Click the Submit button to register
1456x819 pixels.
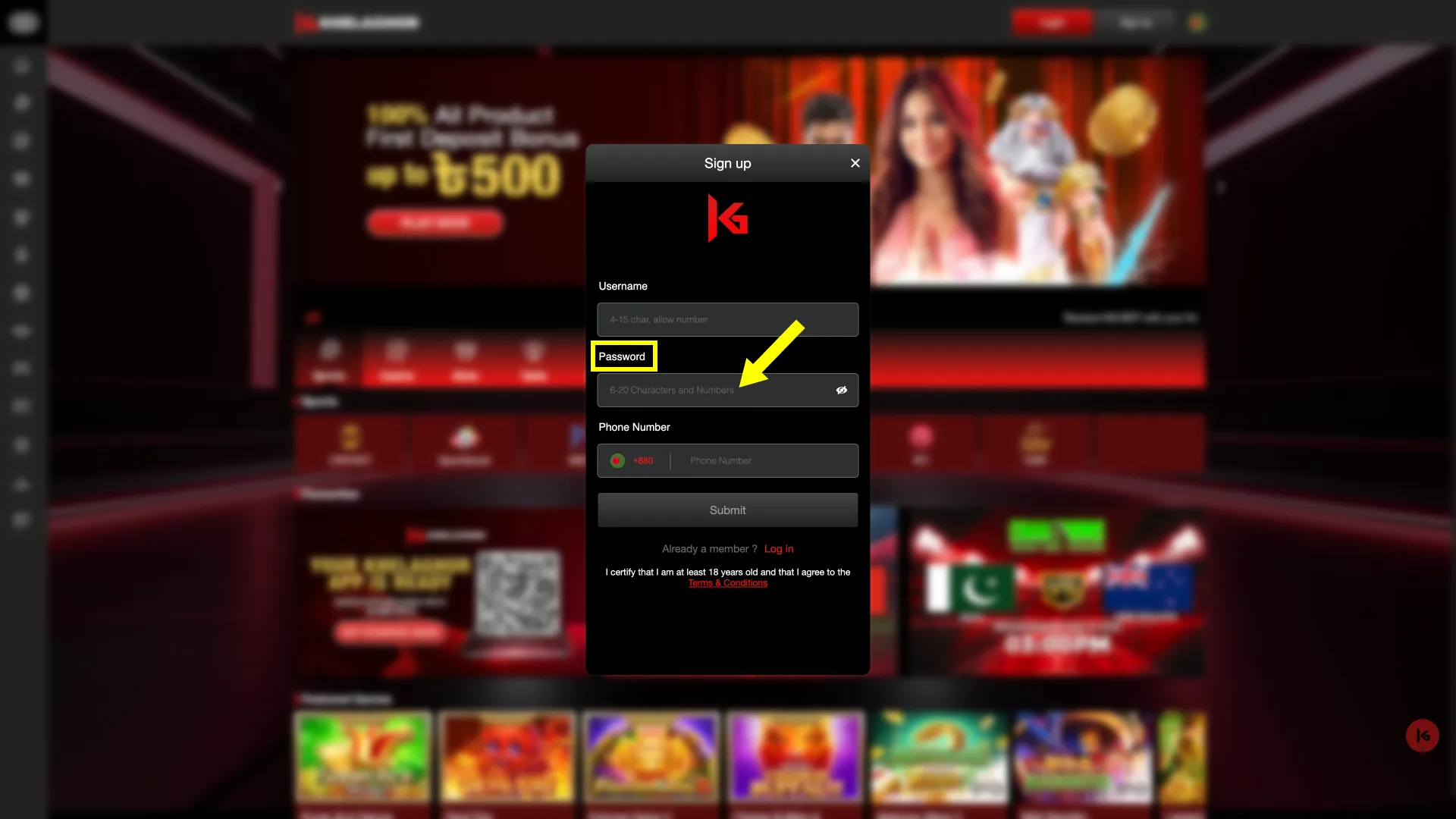(728, 510)
